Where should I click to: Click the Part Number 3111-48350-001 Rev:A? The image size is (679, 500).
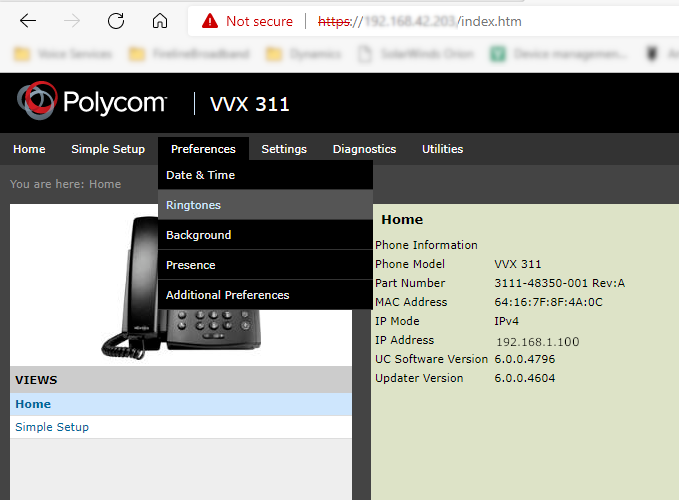click(x=559, y=283)
